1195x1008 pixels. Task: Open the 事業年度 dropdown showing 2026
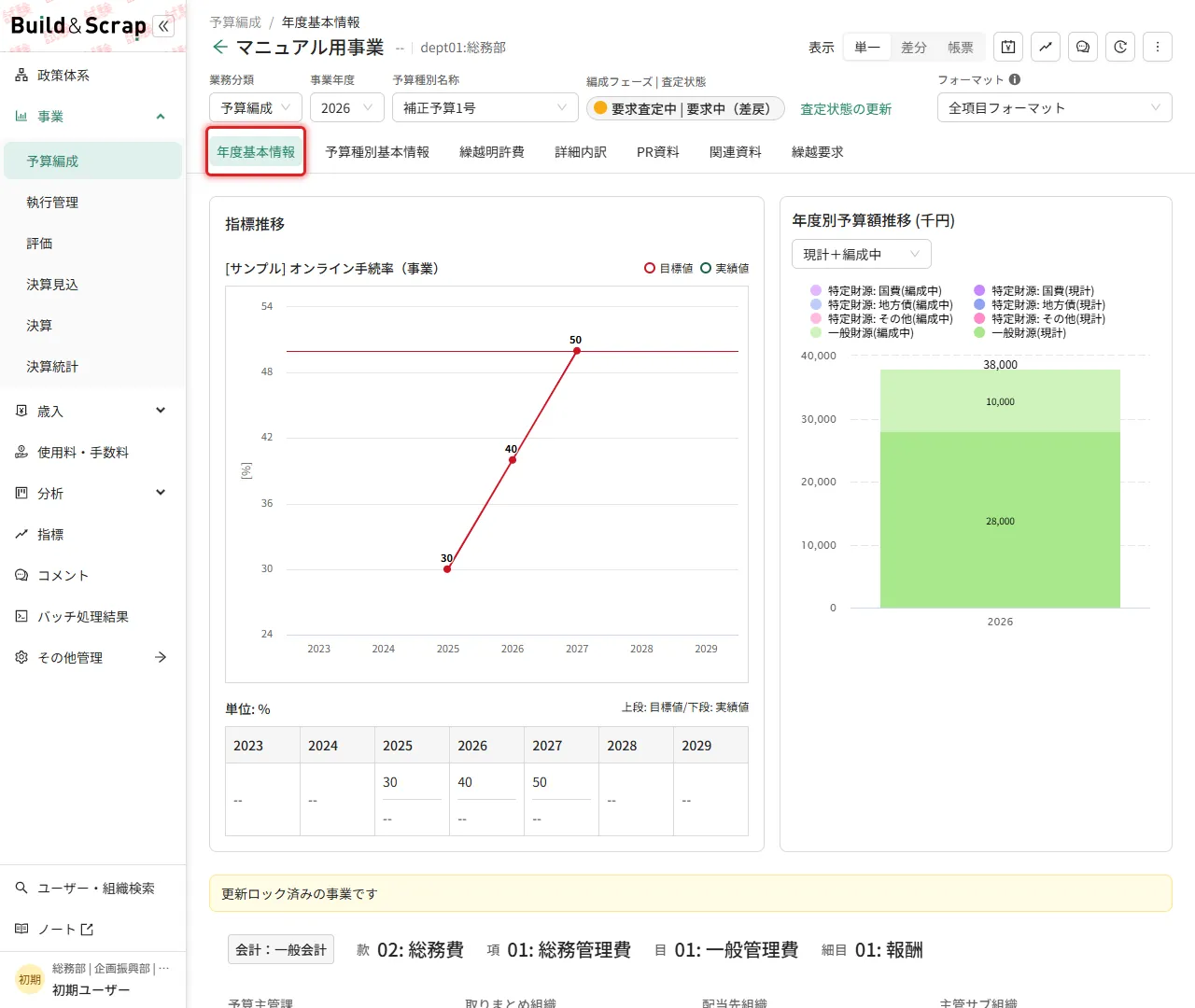(347, 108)
